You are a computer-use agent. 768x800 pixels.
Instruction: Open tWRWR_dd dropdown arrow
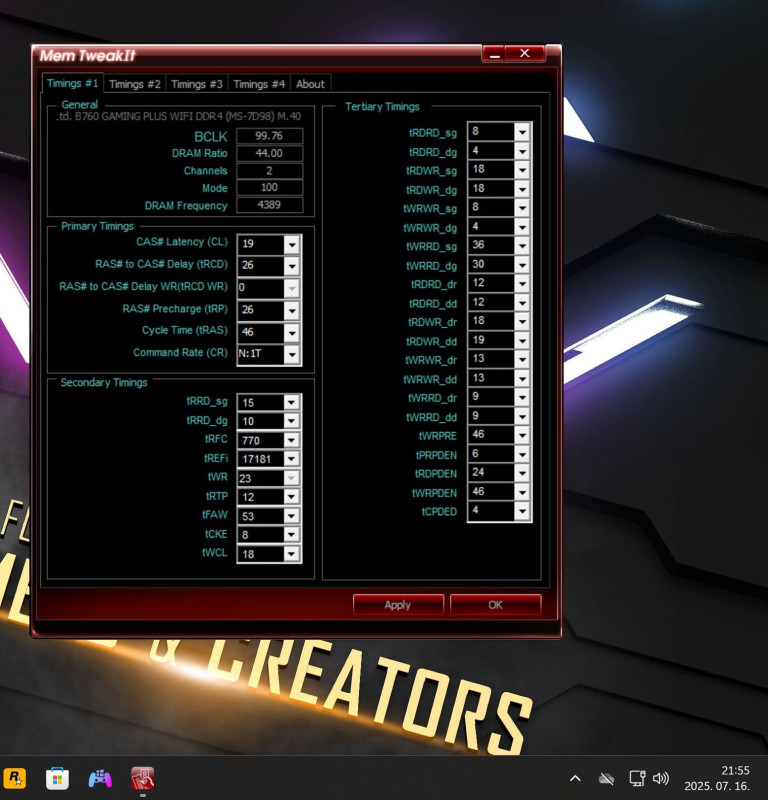tap(522, 379)
